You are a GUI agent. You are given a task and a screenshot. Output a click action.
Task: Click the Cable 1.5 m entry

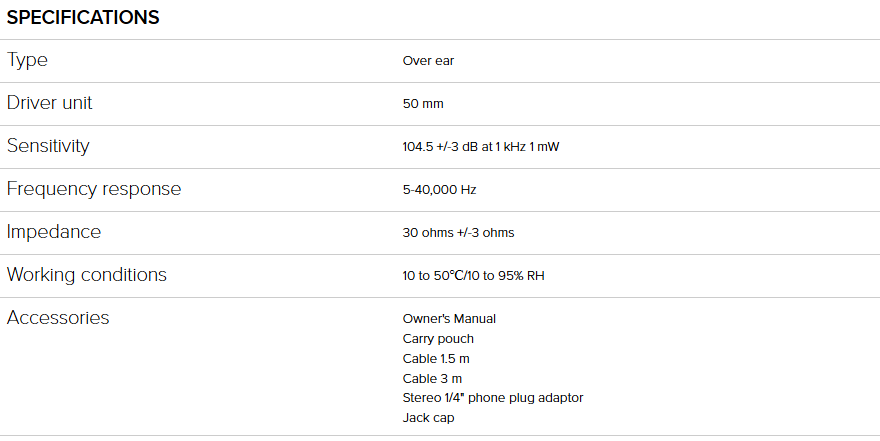[x=438, y=358]
